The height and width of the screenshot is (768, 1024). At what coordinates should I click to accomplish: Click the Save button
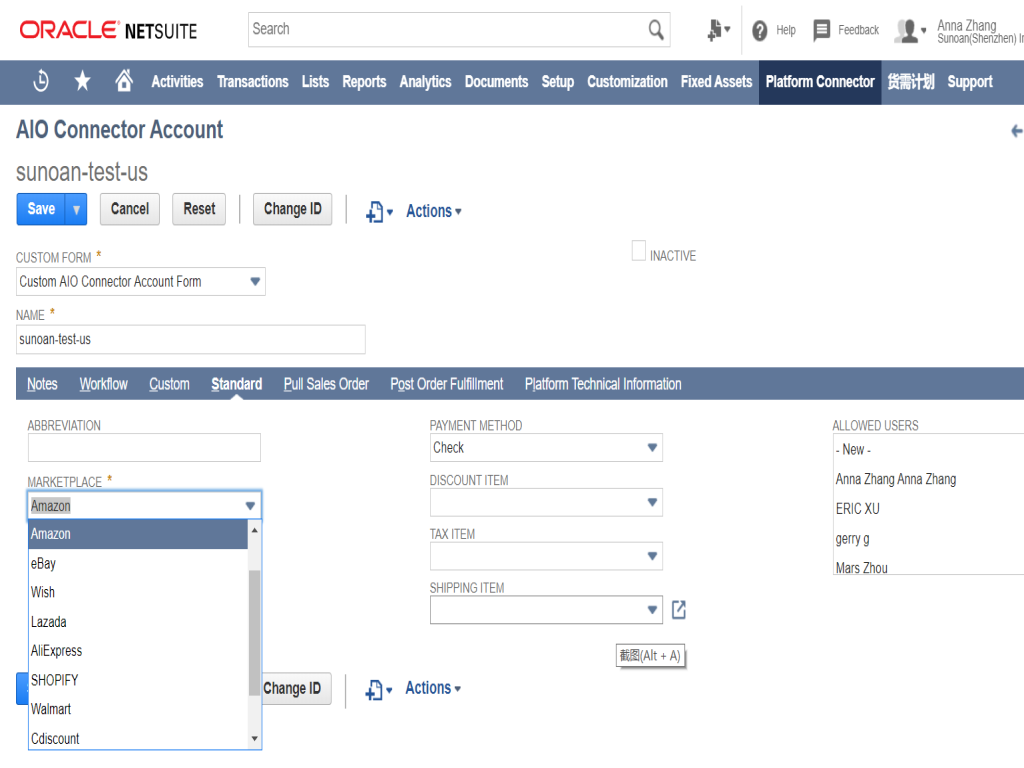[x=41, y=209]
